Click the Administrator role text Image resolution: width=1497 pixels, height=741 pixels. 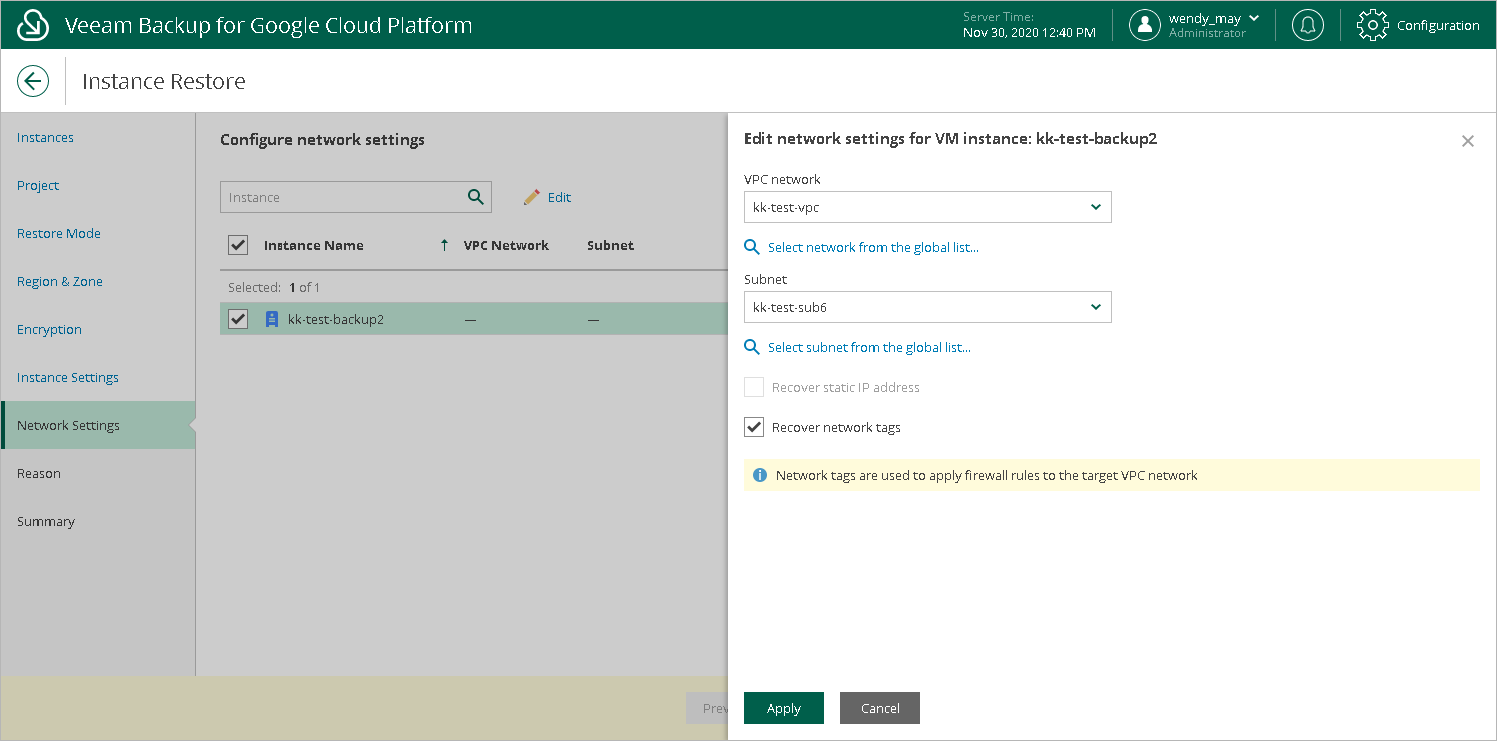[x=1207, y=33]
